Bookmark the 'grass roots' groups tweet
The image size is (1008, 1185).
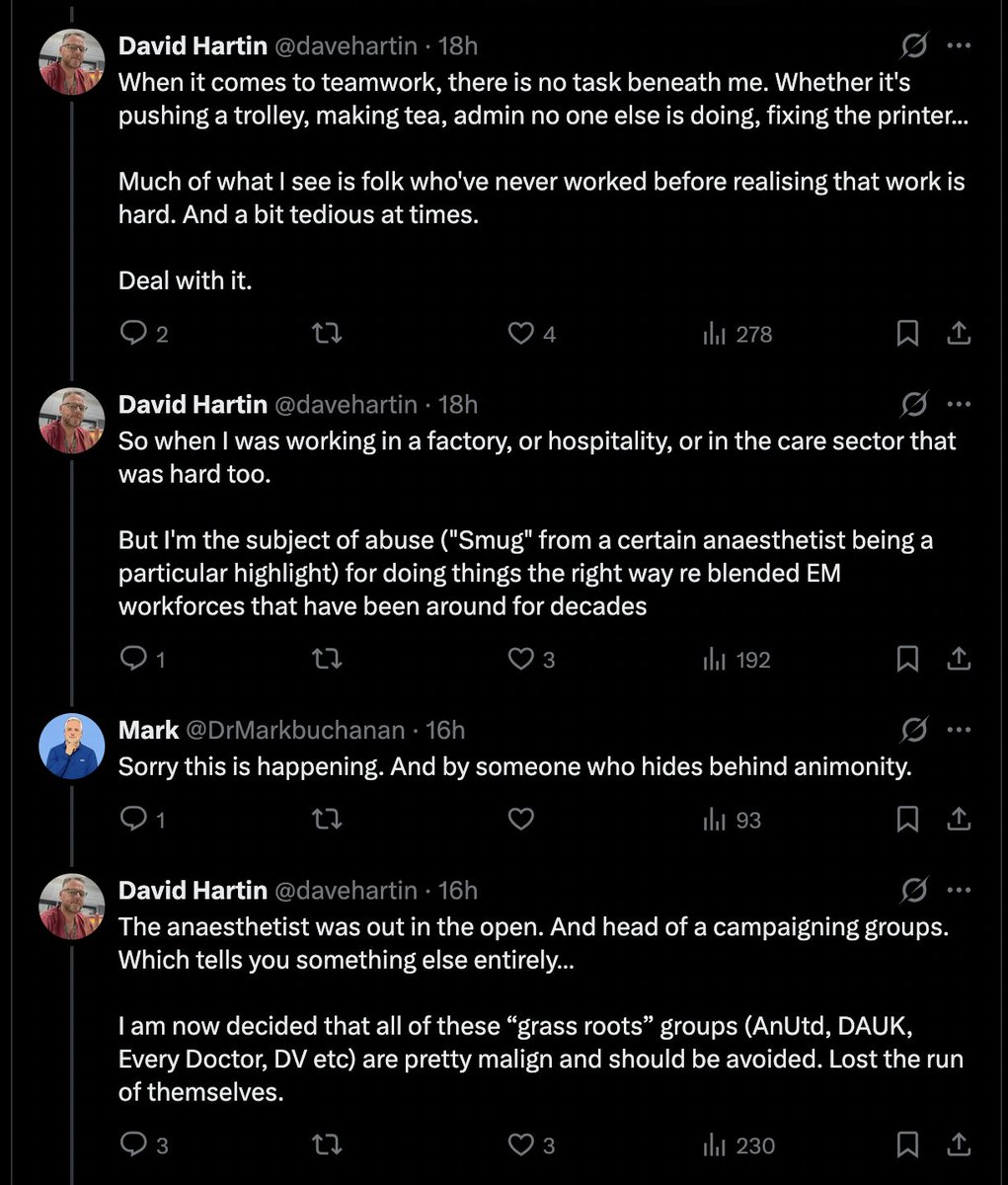click(x=907, y=1145)
